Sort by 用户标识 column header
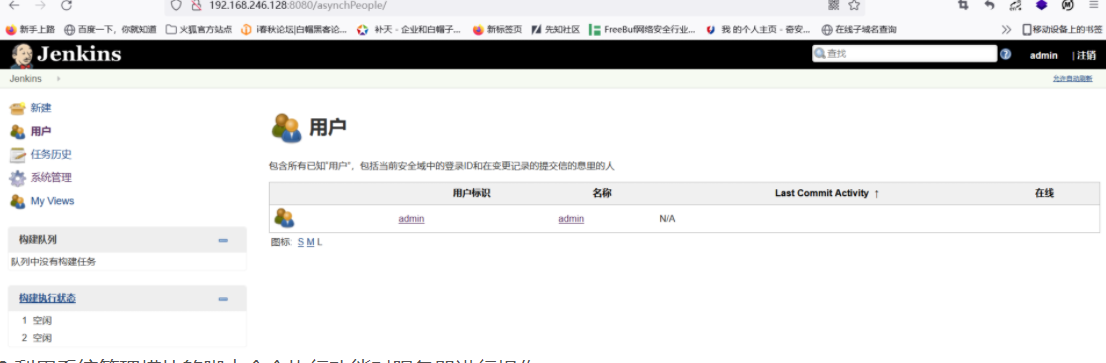 tap(471, 193)
